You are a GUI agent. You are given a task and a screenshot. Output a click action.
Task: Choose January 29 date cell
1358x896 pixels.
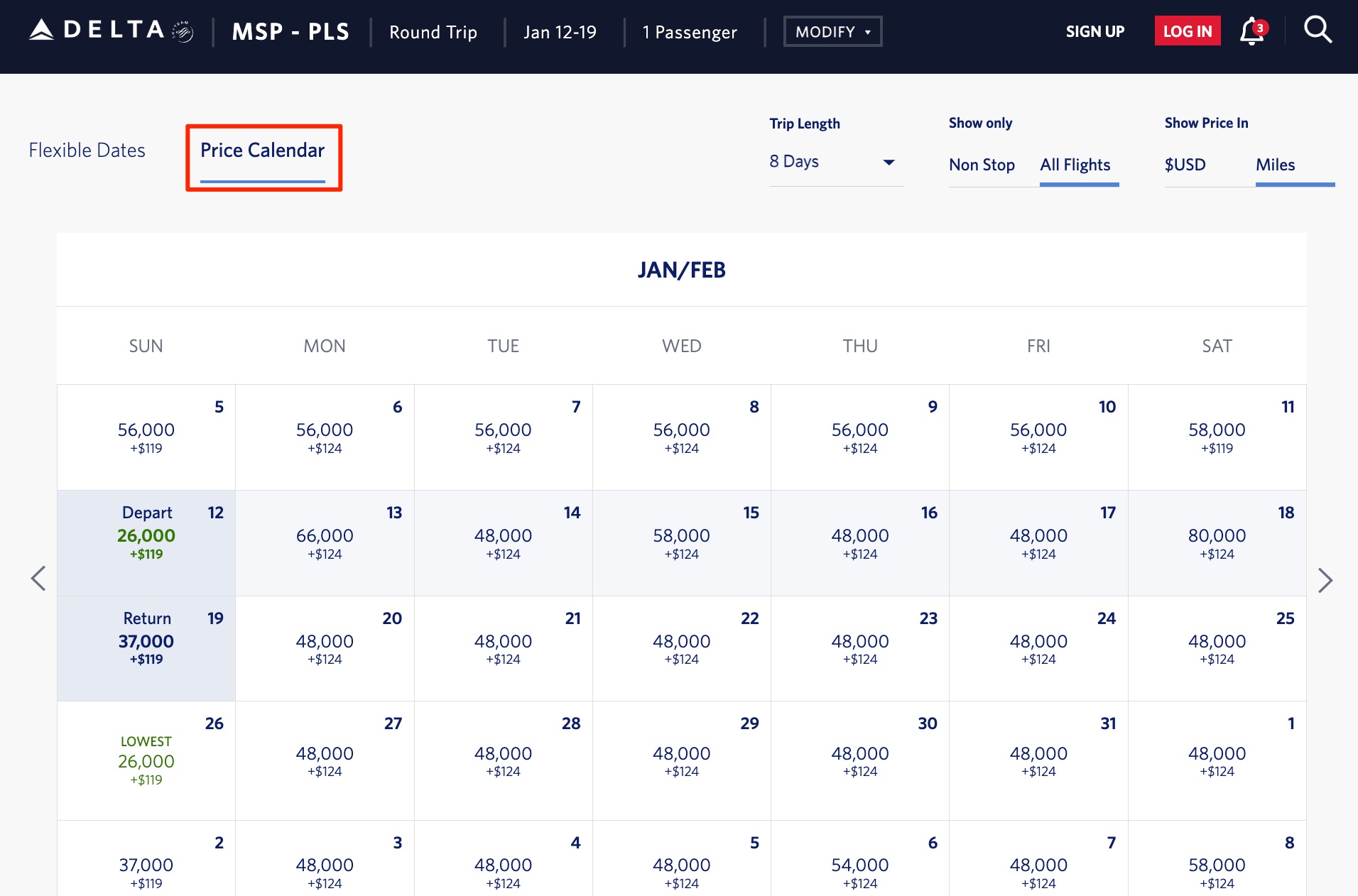pos(681,760)
